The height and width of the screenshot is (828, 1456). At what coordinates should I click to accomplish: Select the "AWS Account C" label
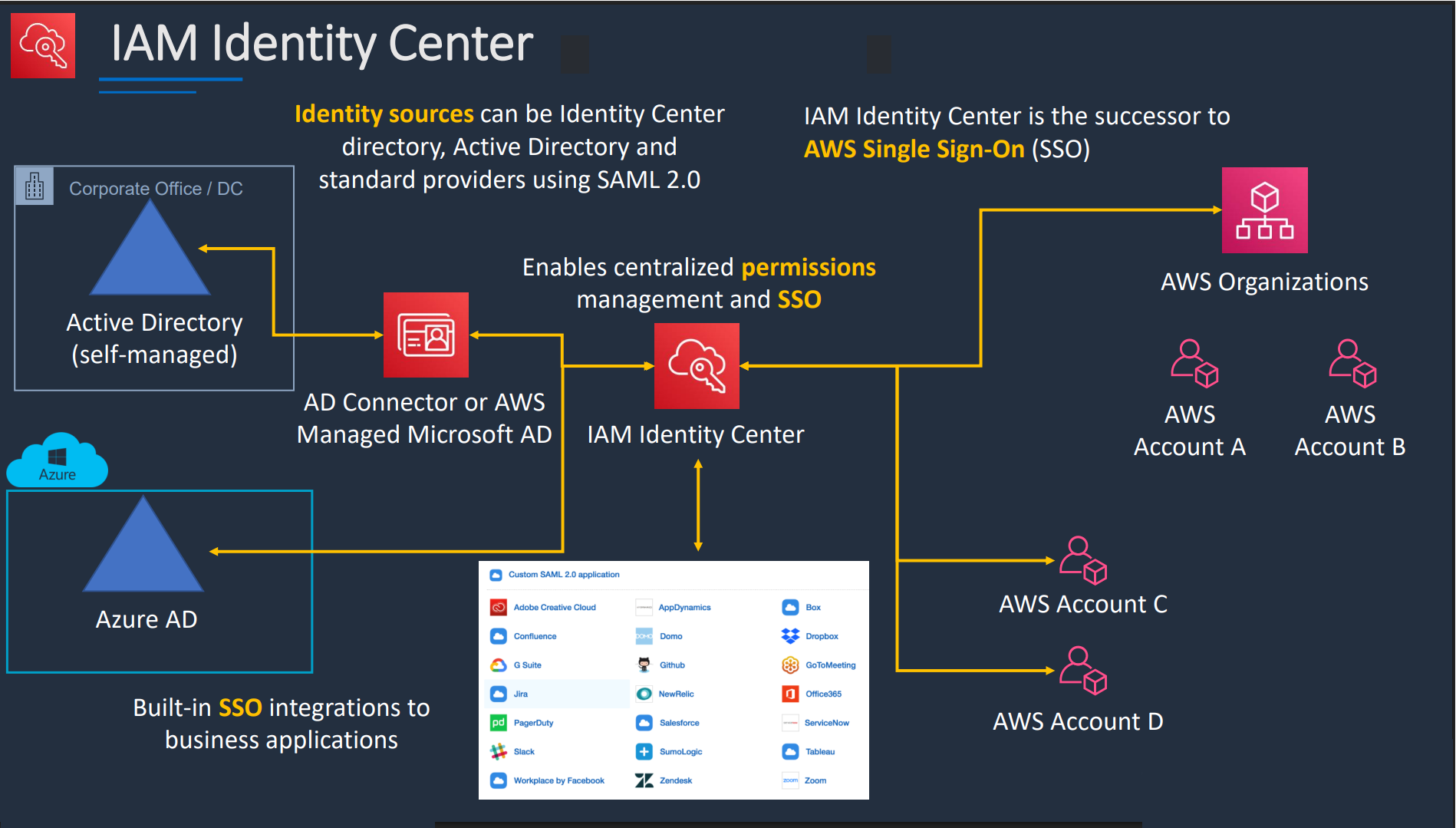1083,605
